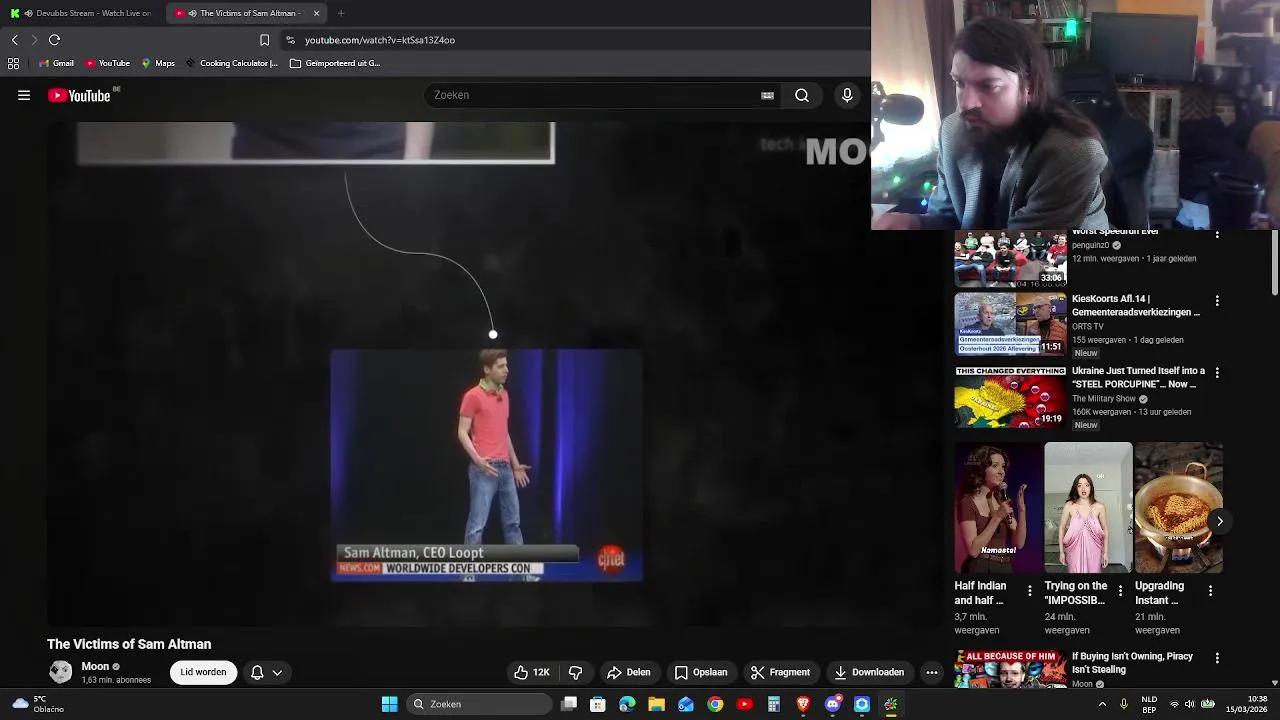The width and height of the screenshot is (1280, 720).
Task: Open the Cooking Calculator bookmark
Action: point(231,63)
